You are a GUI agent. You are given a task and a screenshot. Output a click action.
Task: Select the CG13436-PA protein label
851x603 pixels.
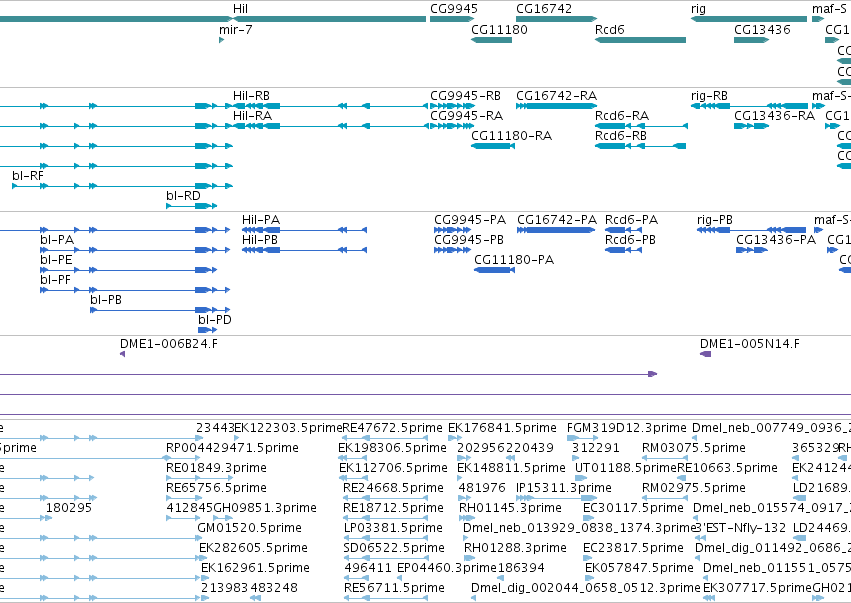pyautogui.click(x=776, y=240)
